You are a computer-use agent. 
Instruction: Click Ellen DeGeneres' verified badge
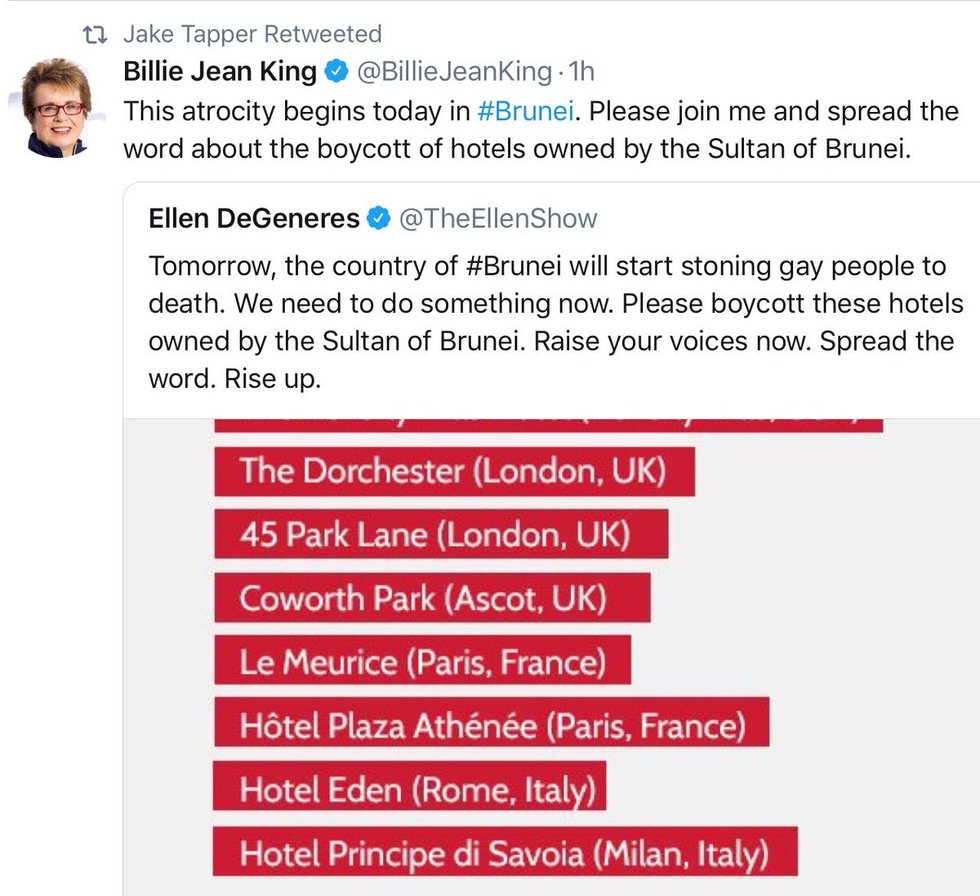click(379, 219)
